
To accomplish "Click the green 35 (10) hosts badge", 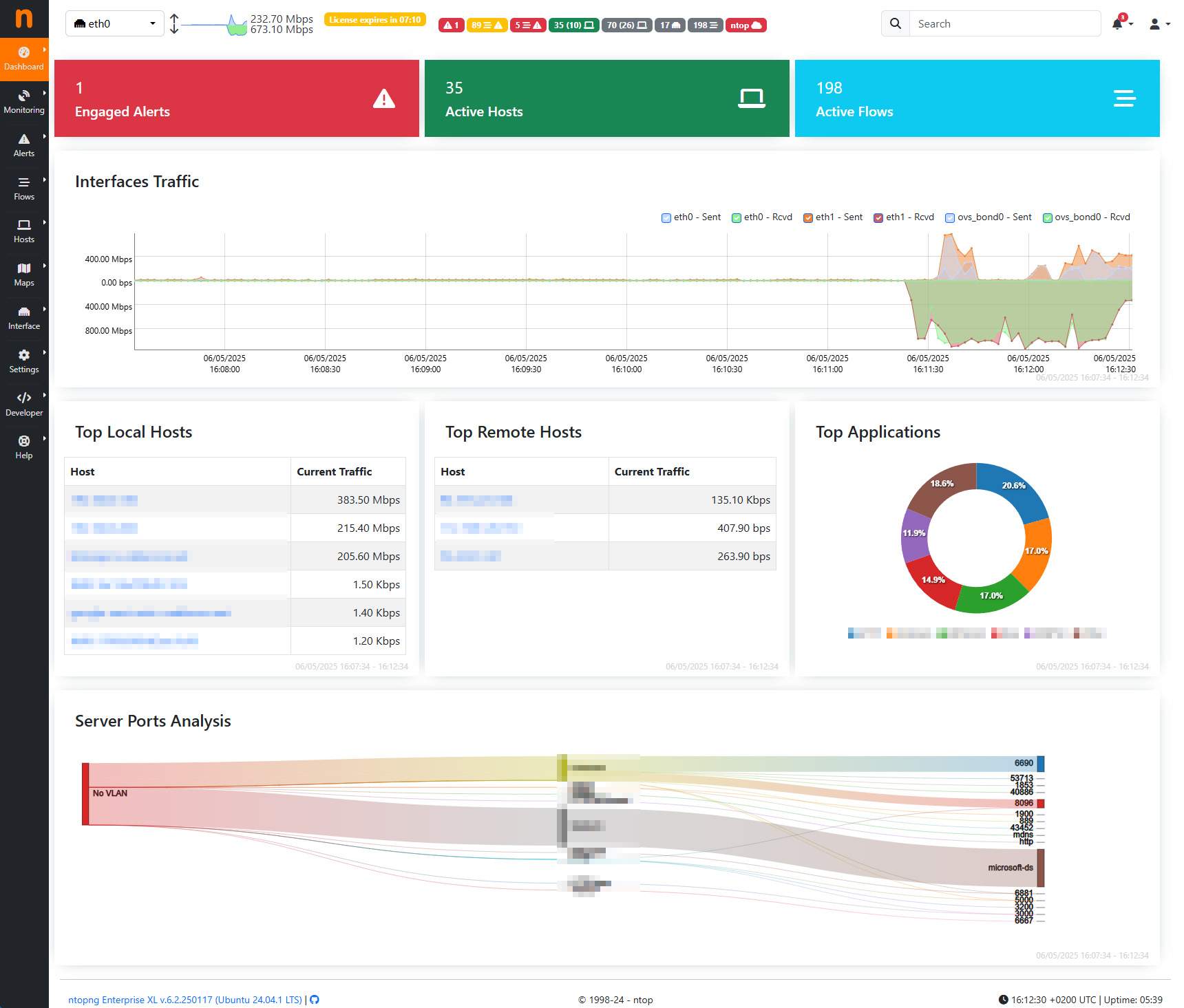I will point(573,25).
